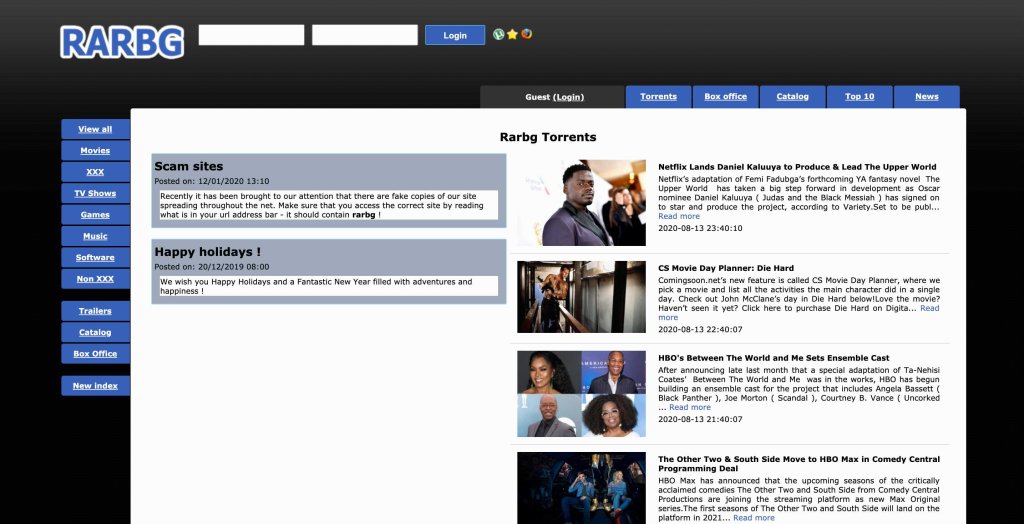Click the yellow star bookmark icon
The height and width of the screenshot is (524, 1024).
(x=513, y=34)
